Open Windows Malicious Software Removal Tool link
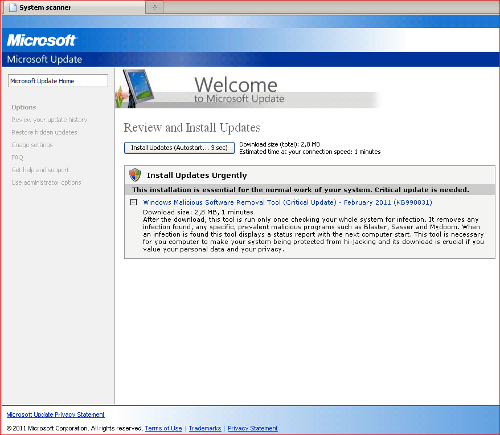Viewport: 500px width, 435px height. point(287,202)
